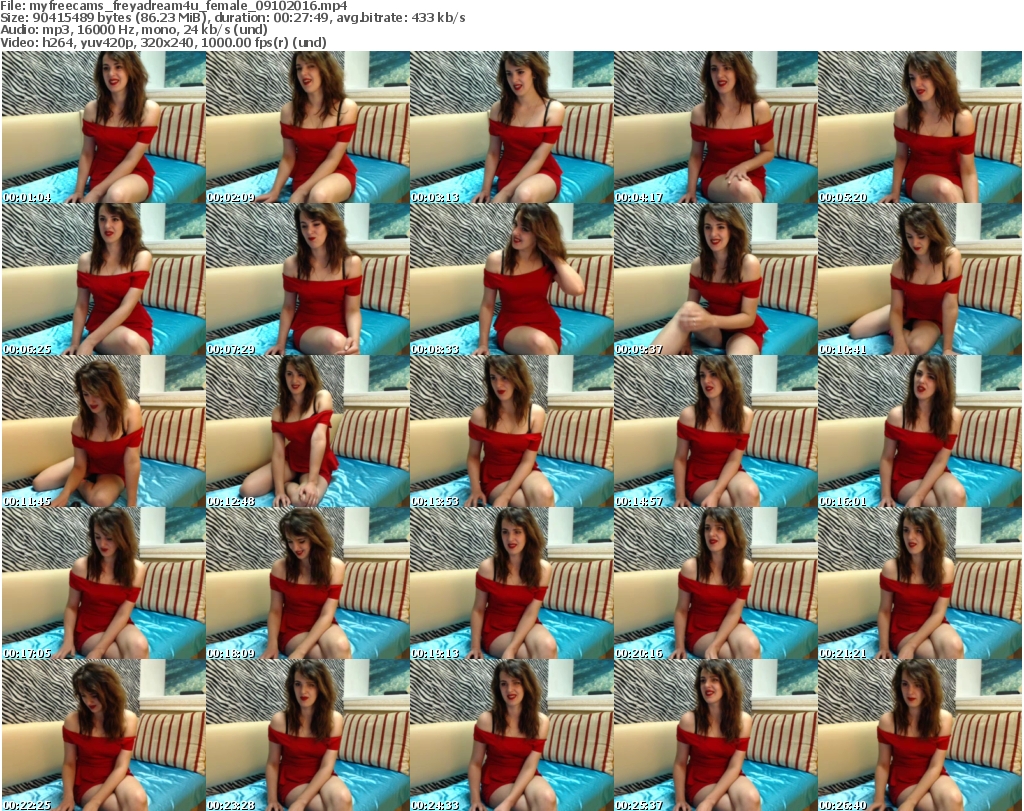This screenshot has height=811, width=1024.
Task: Select the thumbnail frame at 00:09:37
Action: [x=716, y=279]
